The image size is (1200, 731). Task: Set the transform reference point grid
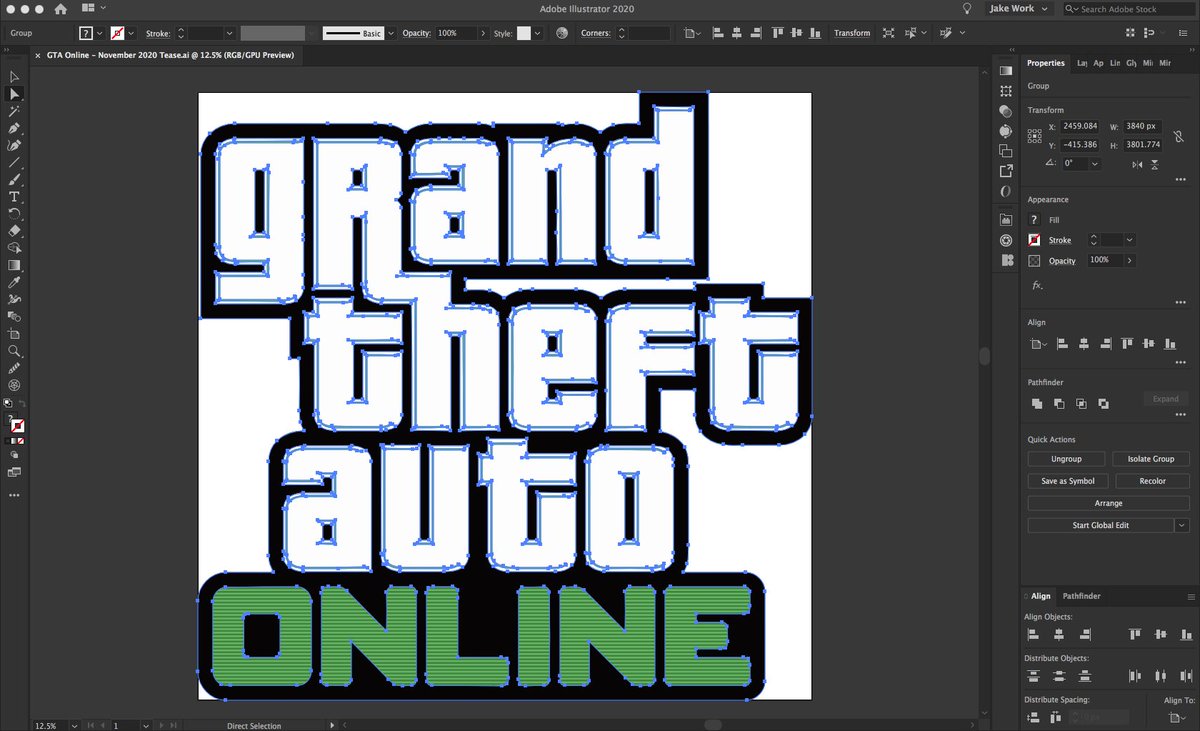click(x=1034, y=135)
